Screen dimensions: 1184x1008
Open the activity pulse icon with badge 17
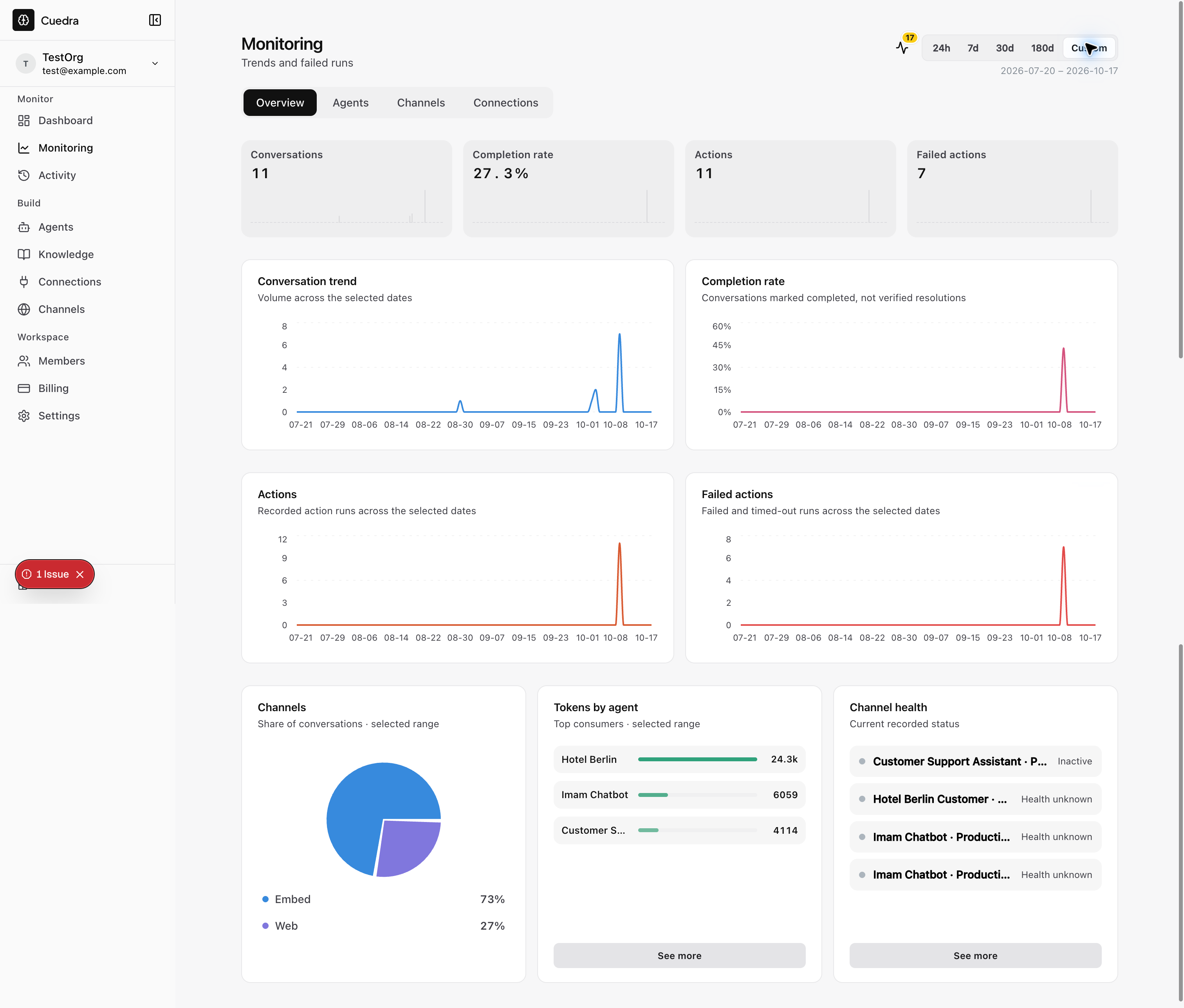click(903, 47)
